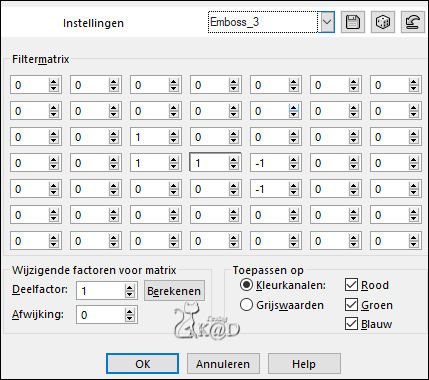Select the Grijswaarden radio button
429x380 pixels.
tap(246, 305)
